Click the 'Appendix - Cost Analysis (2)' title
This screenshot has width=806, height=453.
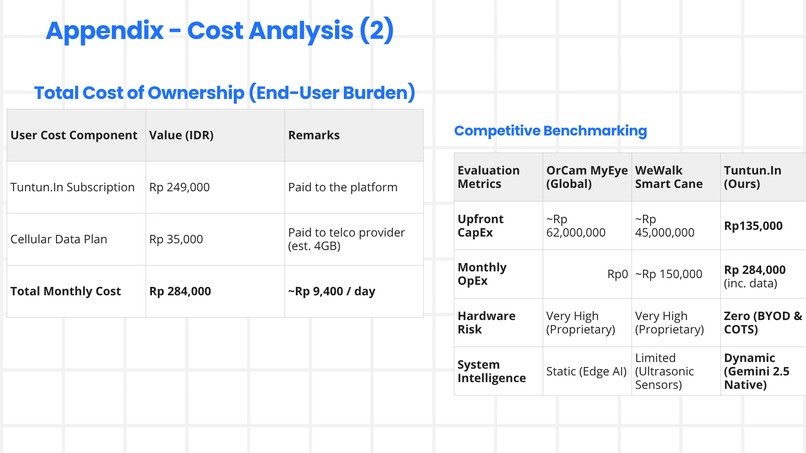tap(219, 31)
